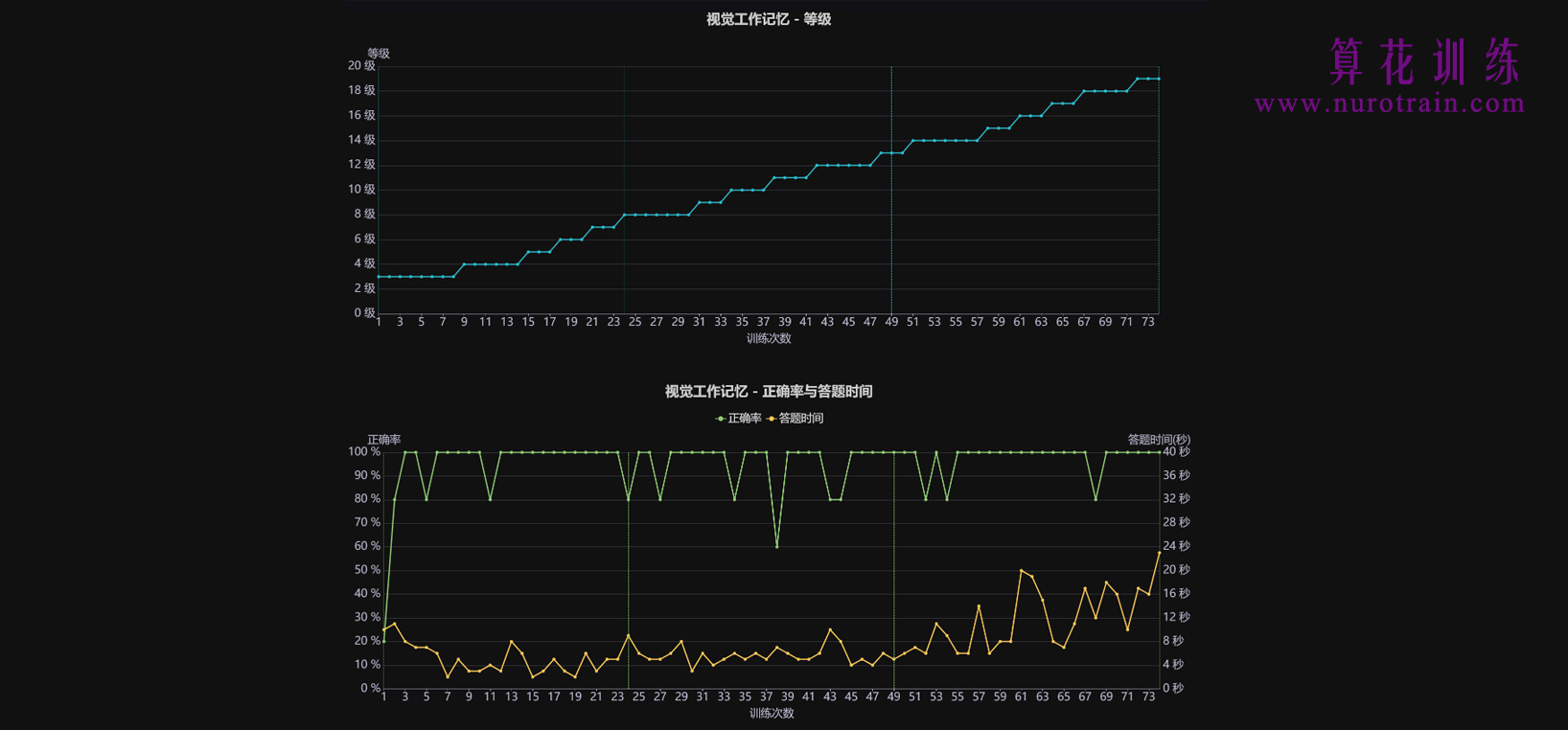The image size is (1568, 730).
Task: Toggle the 答题时间 series legend label
Action: pyautogui.click(x=800, y=419)
